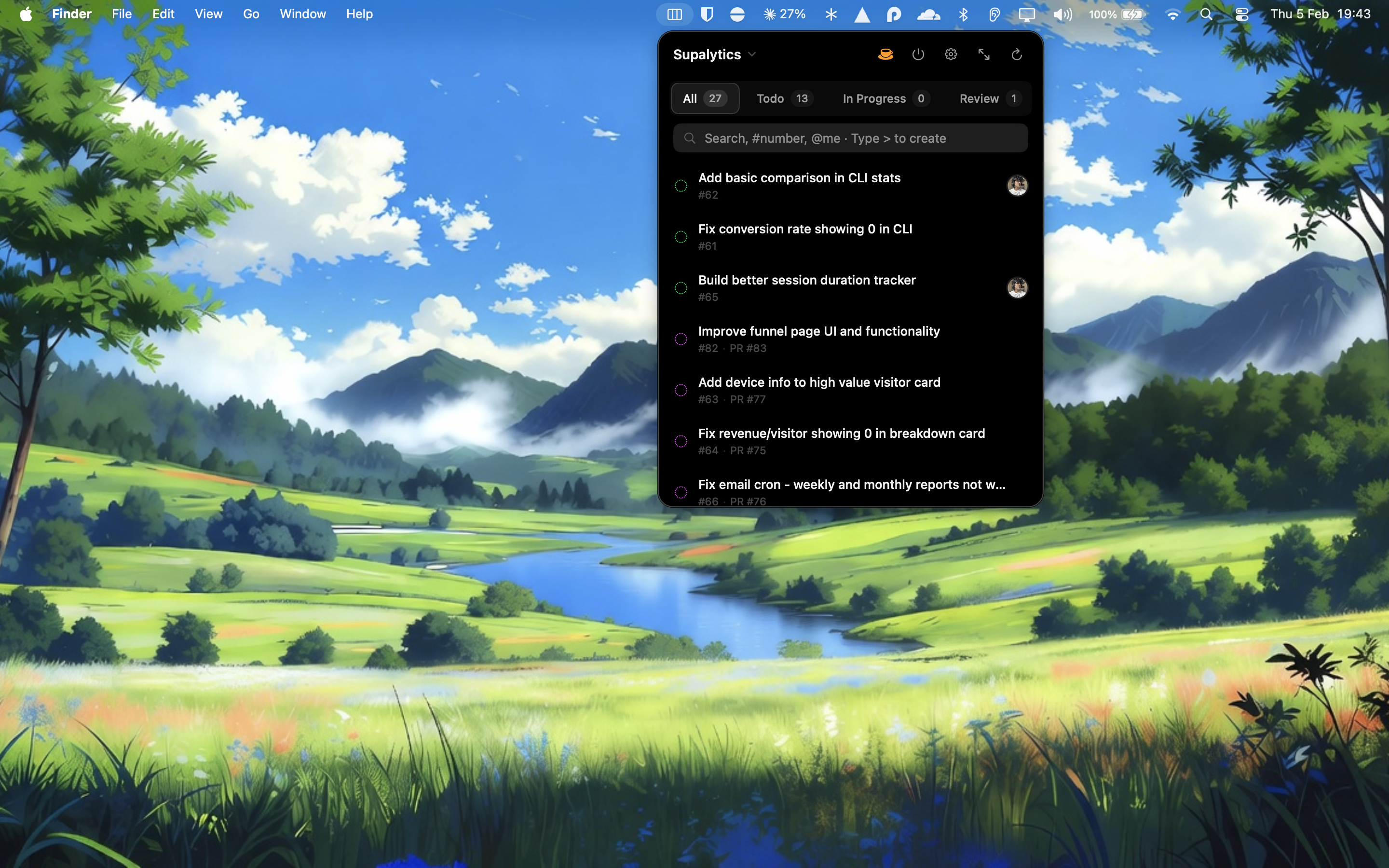Open the Finder Go menu

click(251, 14)
